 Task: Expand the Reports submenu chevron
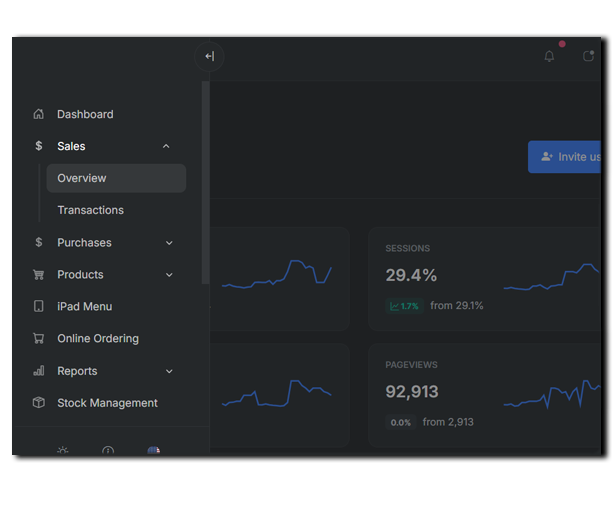[x=169, y=371]
